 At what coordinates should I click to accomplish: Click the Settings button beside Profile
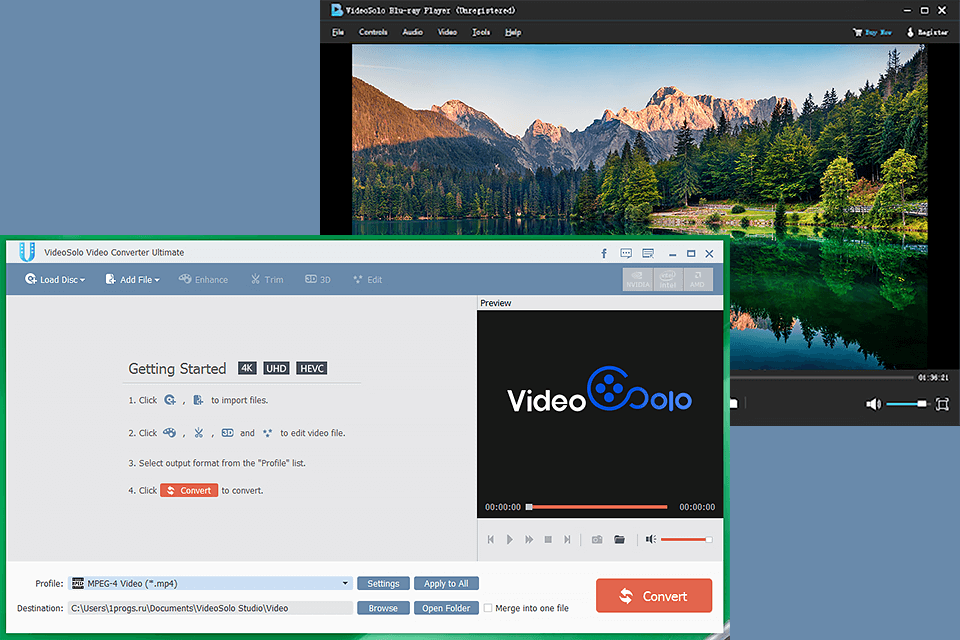coord(383,583)
